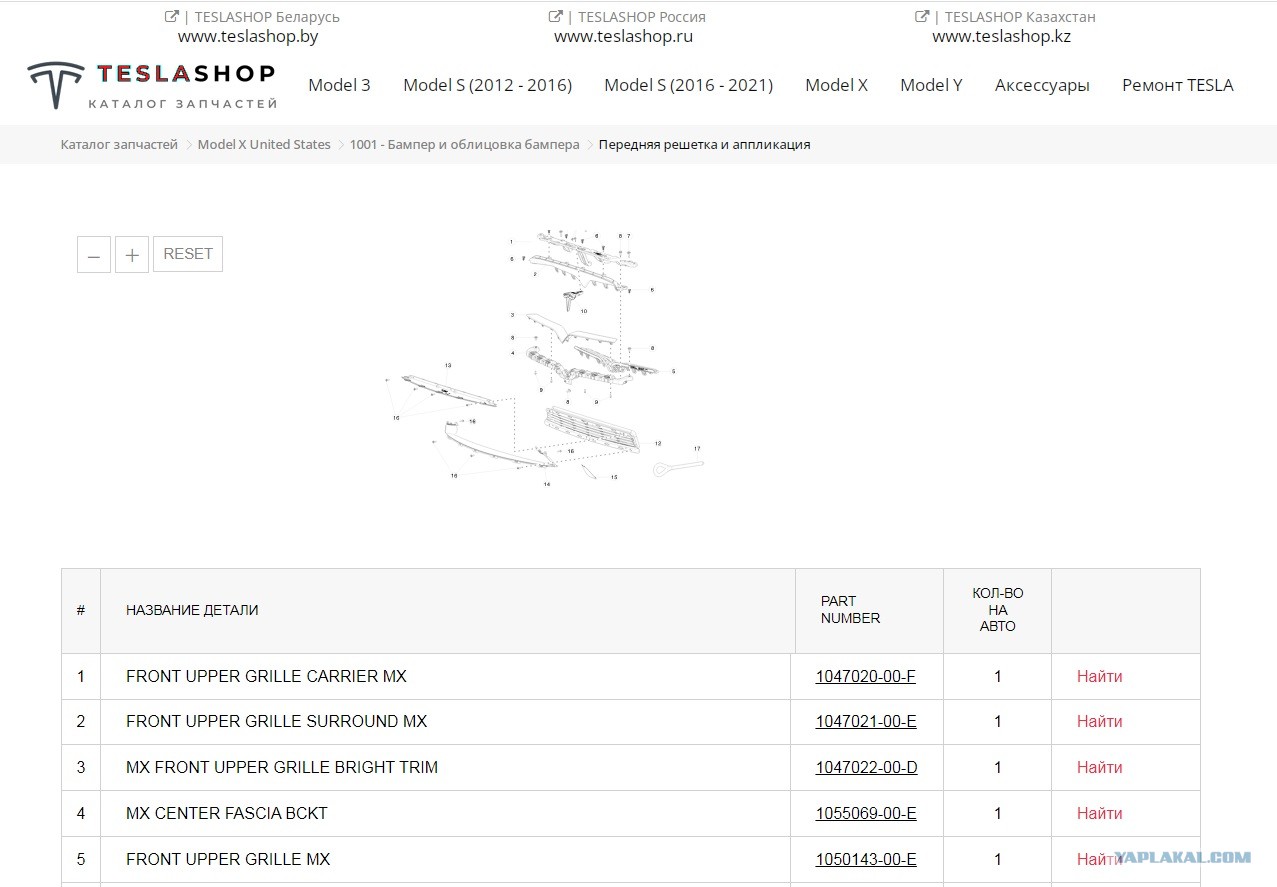Zoom out the diagram with minus button
The width and height of the screenshot is (1277, 887).
94,255
